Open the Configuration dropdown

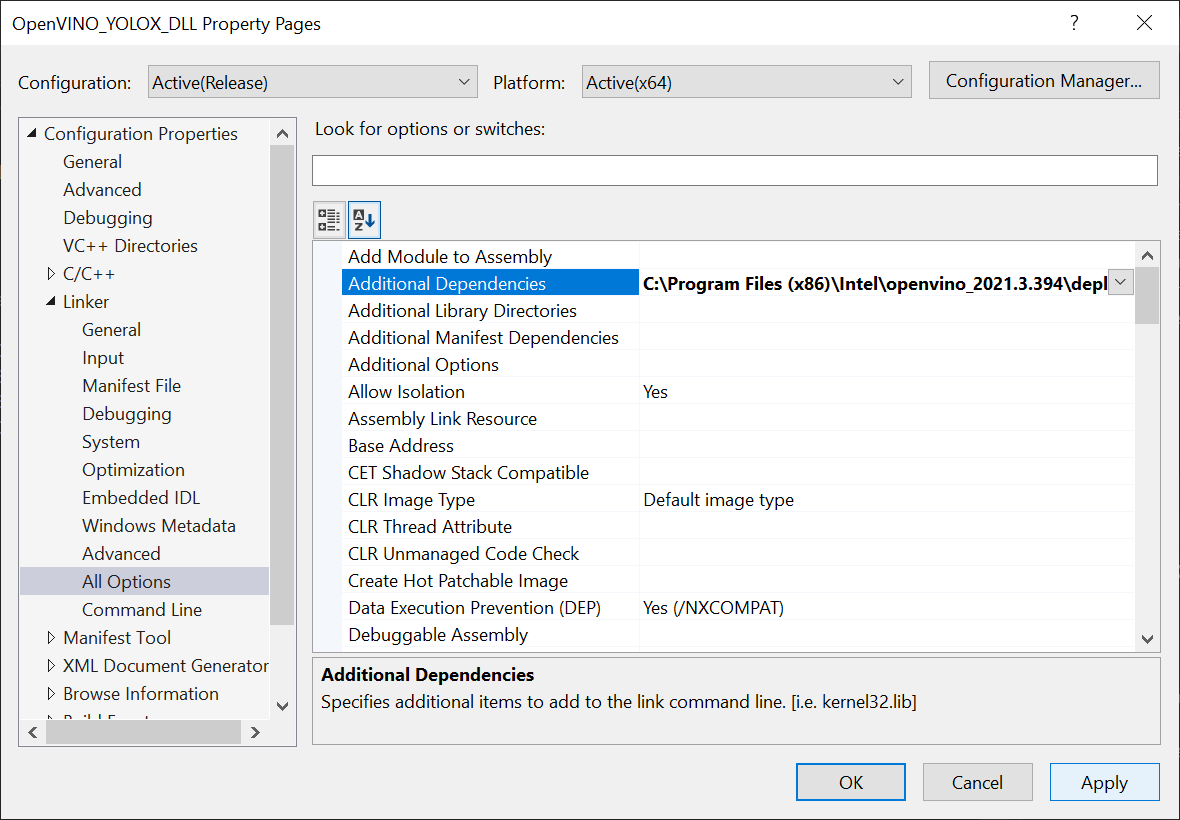coord(312,82)
